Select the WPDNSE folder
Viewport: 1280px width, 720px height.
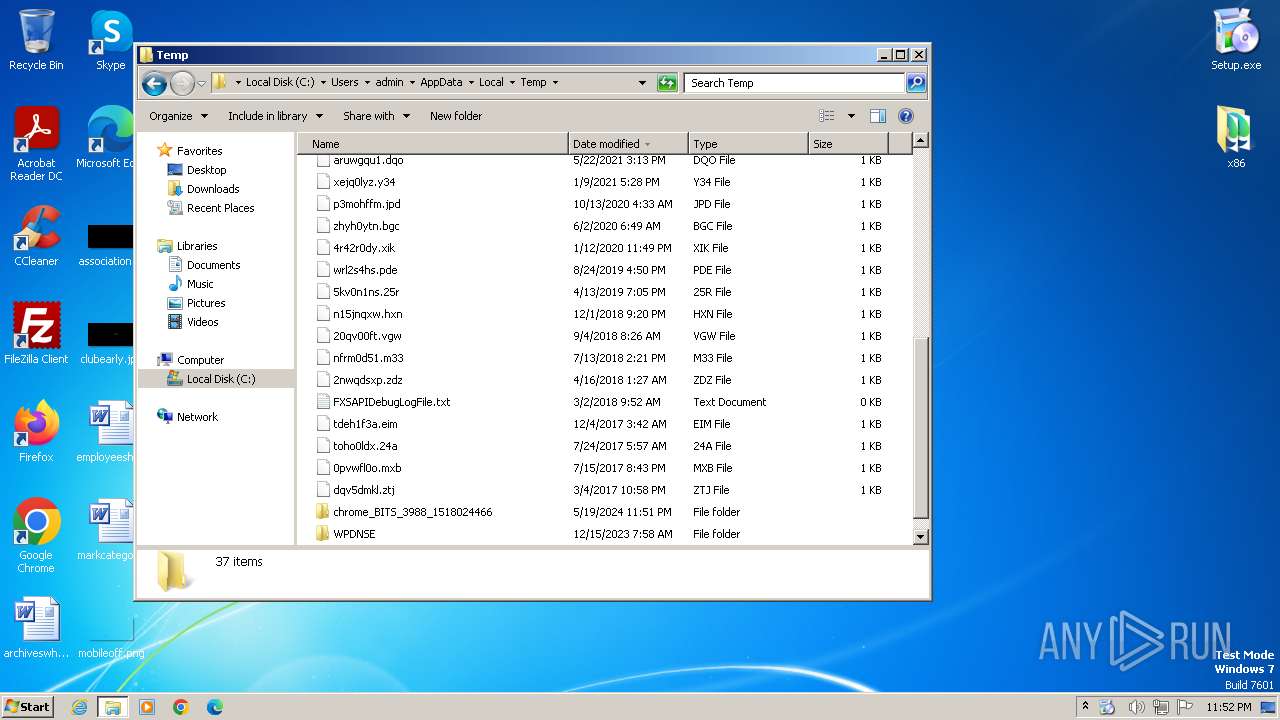354,534
